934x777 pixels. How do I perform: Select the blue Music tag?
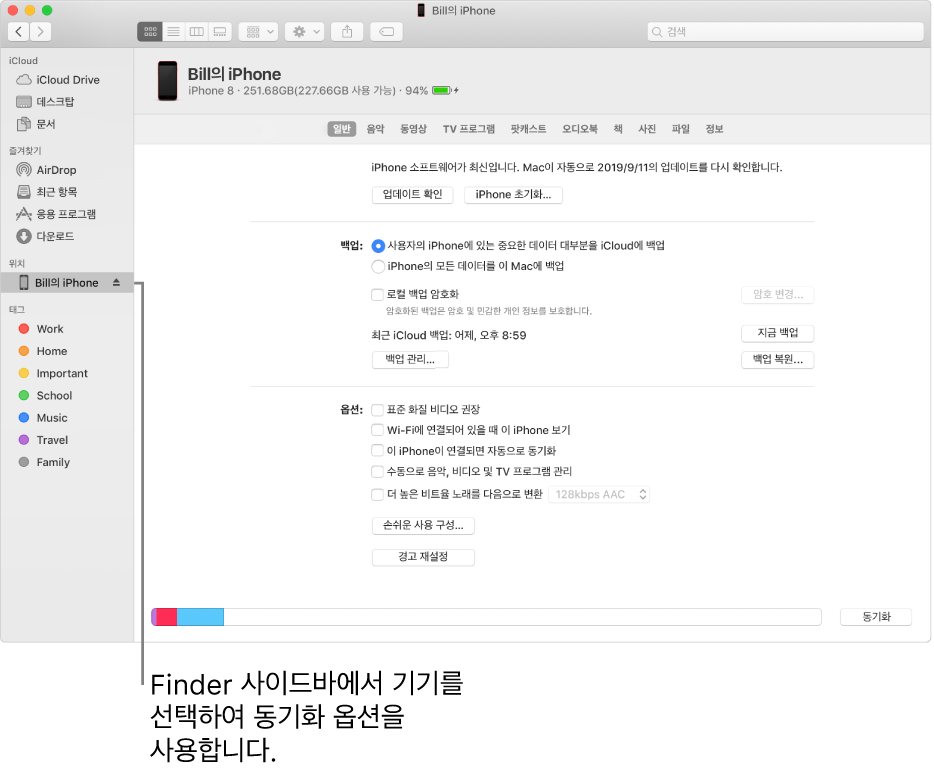67,418
